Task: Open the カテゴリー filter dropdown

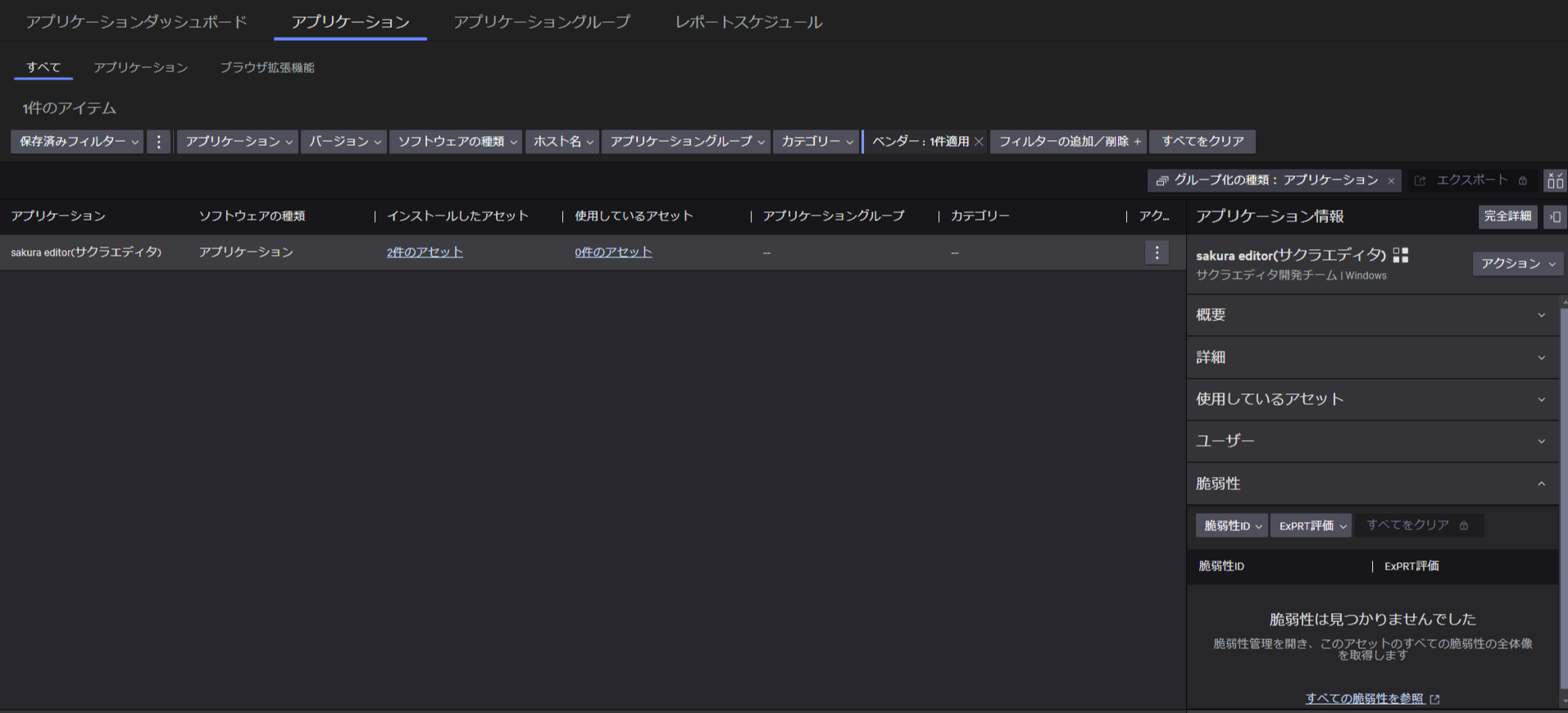Action: [816, 142]
